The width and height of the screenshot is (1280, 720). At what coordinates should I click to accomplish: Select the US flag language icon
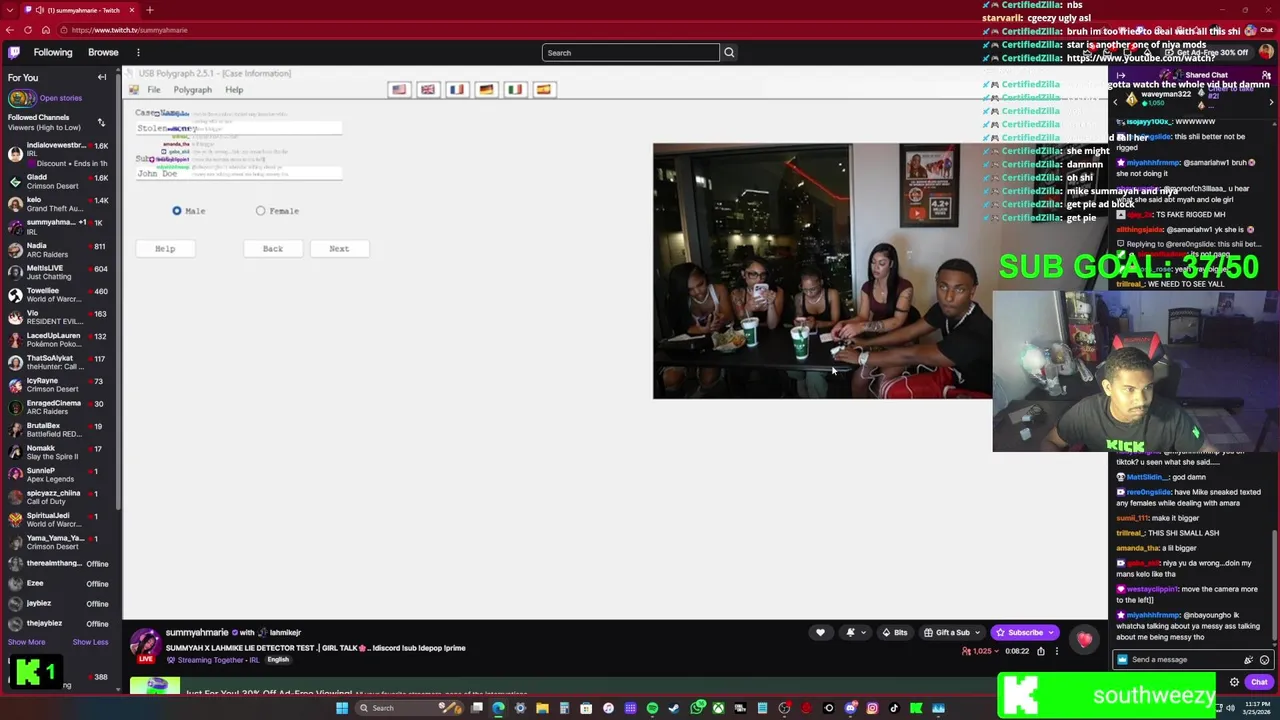[x=399, y=89]
